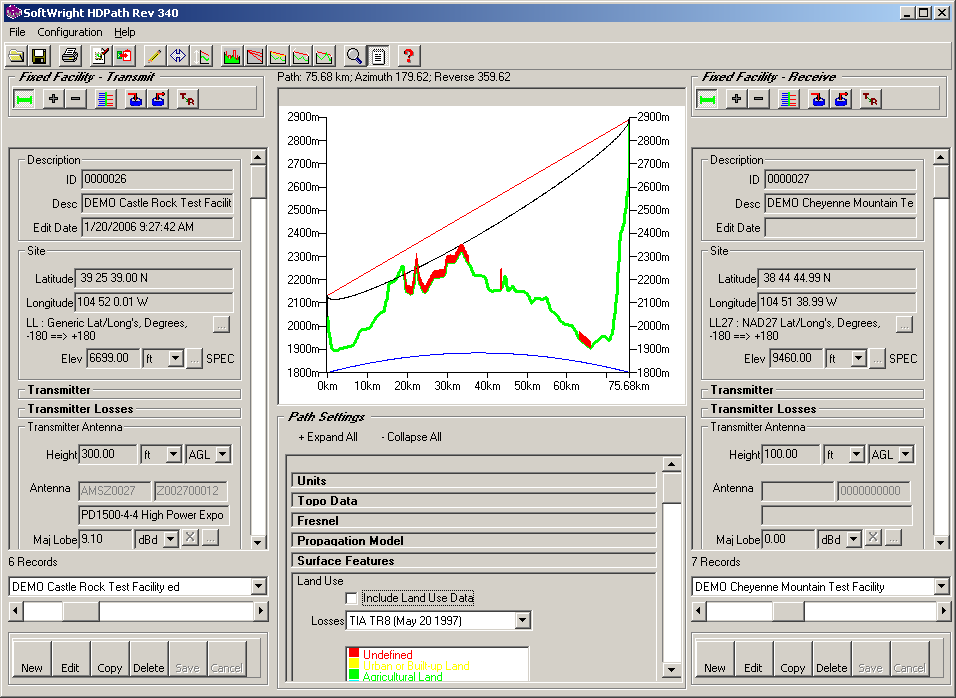Click the open folder toolbar icon
This screenshot has width=956, height=698.
16,56
